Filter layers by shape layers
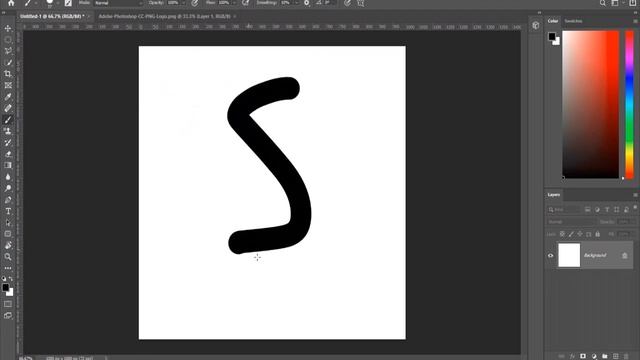The height and width of the screenshot is (360, 640). coord(616,209)
